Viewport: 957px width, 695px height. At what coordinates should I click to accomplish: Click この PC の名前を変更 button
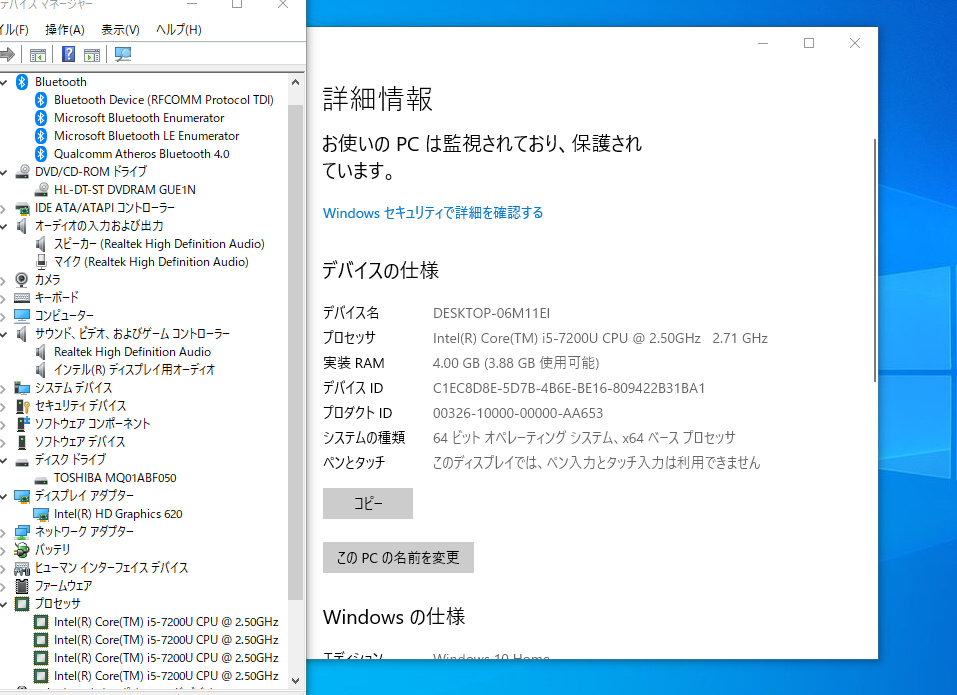point(398,557)
